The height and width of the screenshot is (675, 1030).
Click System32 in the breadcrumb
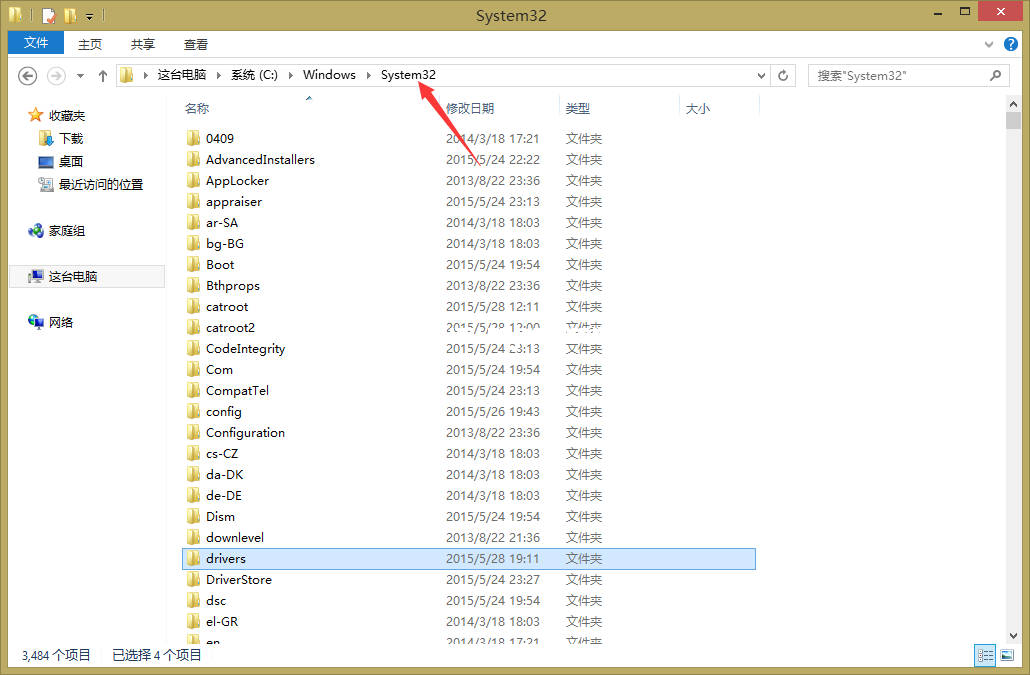point(408,75)
